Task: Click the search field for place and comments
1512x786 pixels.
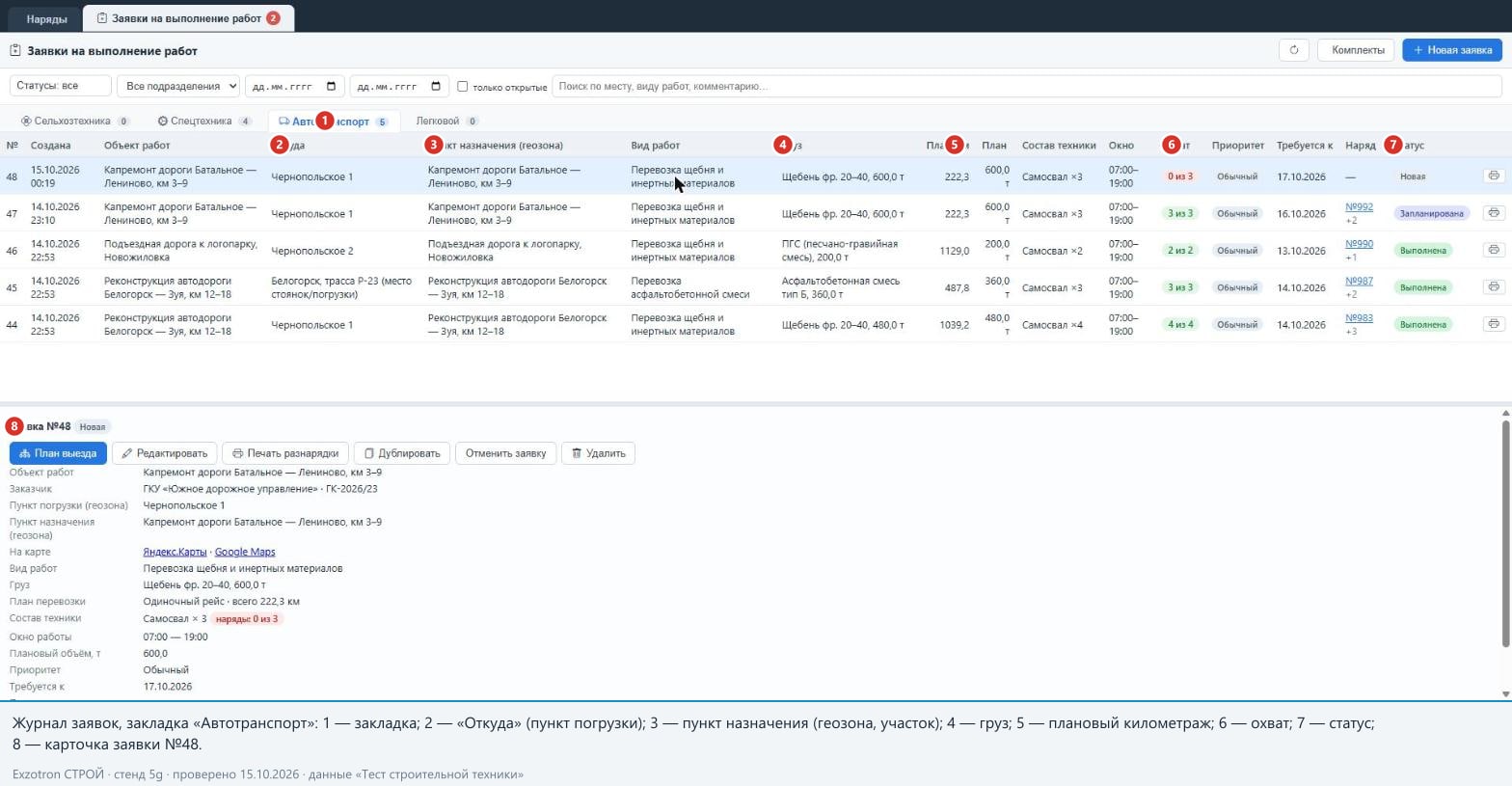Action: 1027,86
